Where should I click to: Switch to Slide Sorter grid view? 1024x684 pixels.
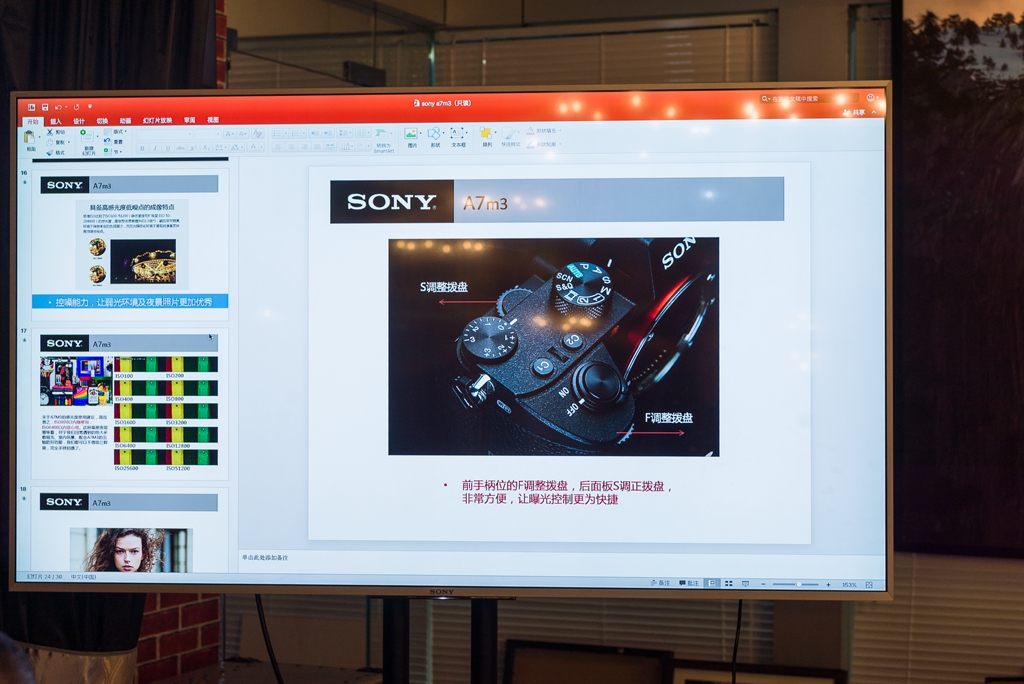pos(728,583)
